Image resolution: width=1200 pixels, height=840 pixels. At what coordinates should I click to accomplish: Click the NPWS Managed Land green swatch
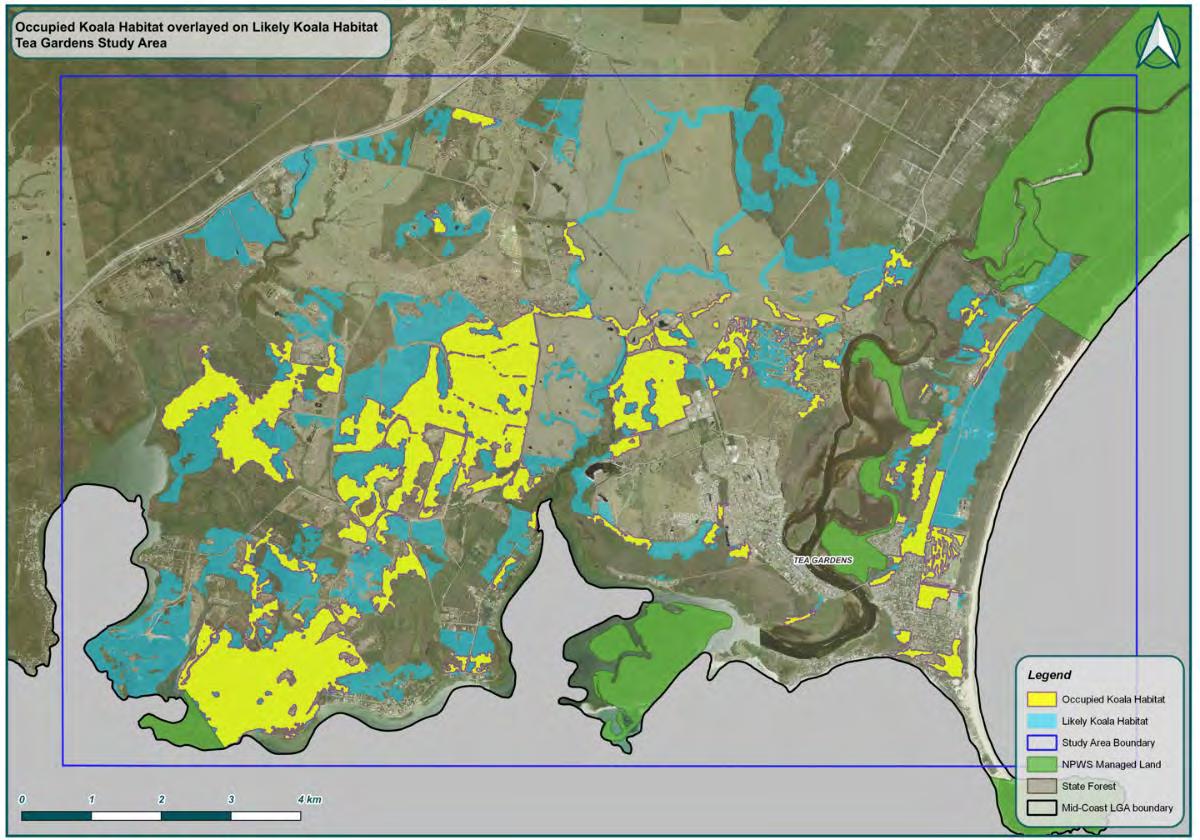pos(1042,764)
